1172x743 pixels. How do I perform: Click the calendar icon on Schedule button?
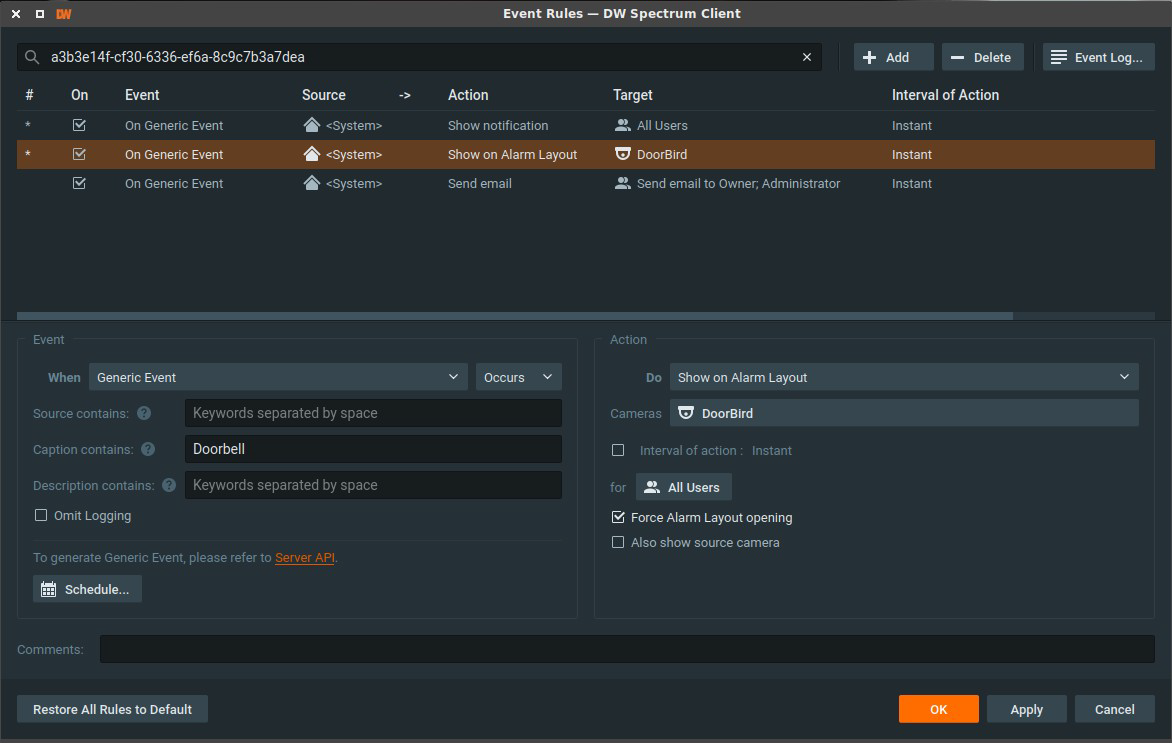coord(49,589)
